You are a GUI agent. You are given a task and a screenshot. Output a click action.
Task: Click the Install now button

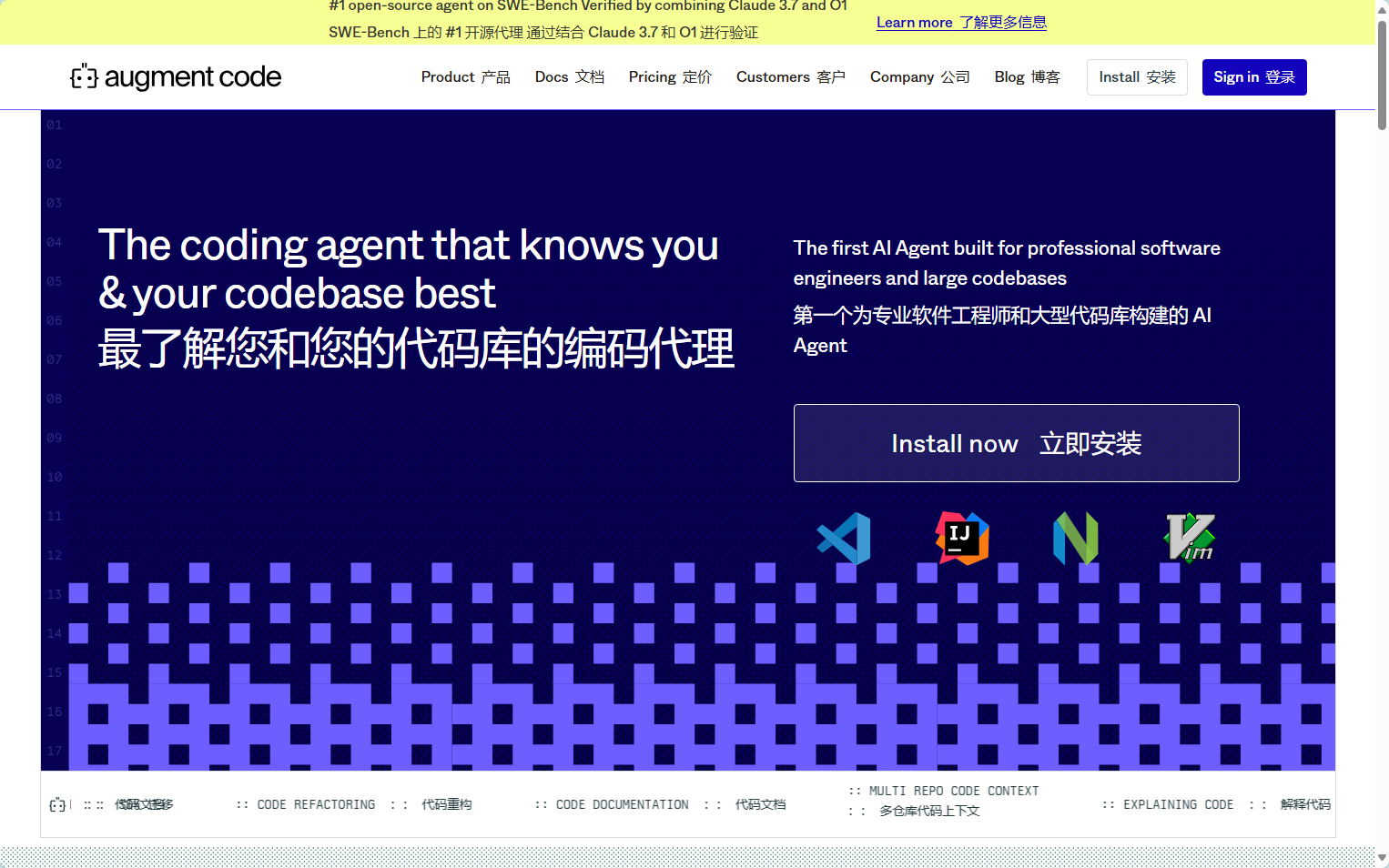coord(1016,443)
